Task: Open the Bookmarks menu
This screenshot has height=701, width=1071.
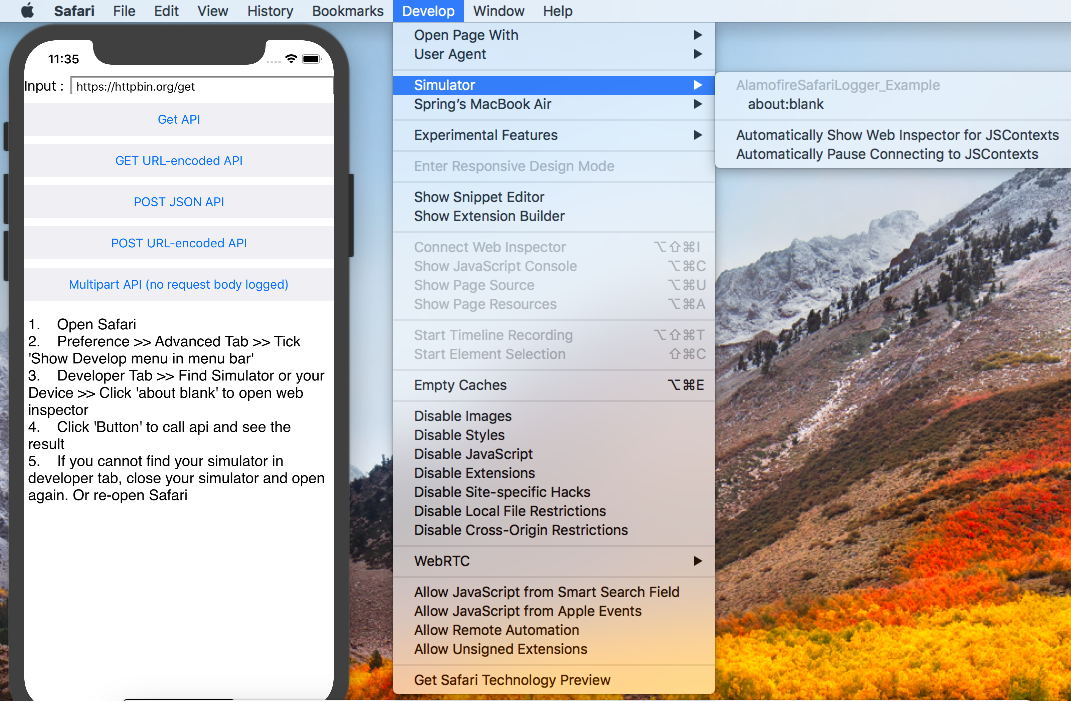Action: tap(348, 11)
